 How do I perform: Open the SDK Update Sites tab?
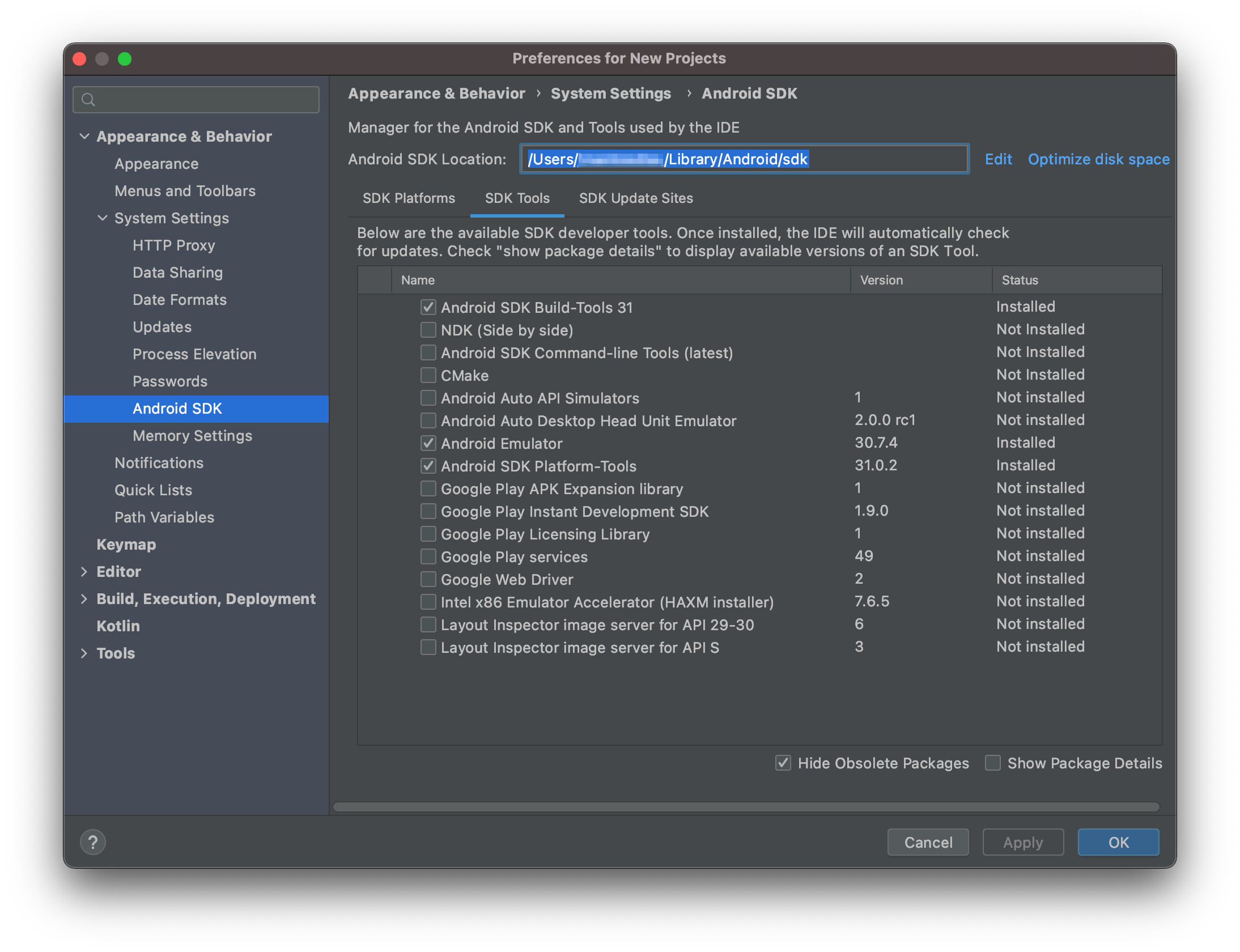point(636,198)
